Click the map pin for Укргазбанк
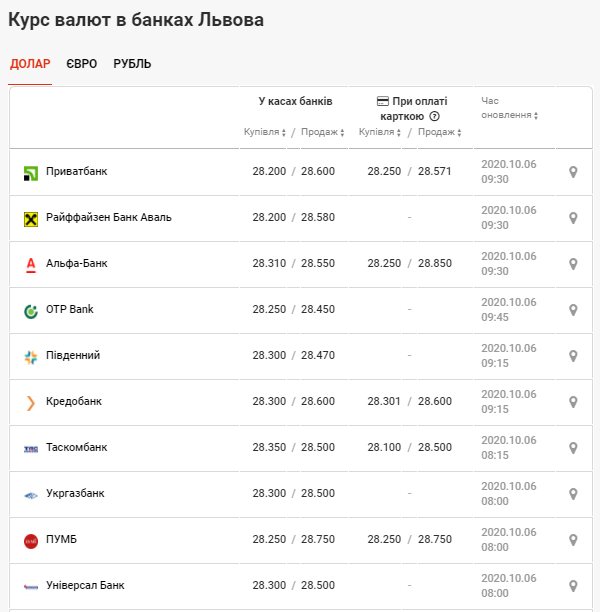Viewport: 600px width, 612px height. pyautogui.click(x=573, y=494)
